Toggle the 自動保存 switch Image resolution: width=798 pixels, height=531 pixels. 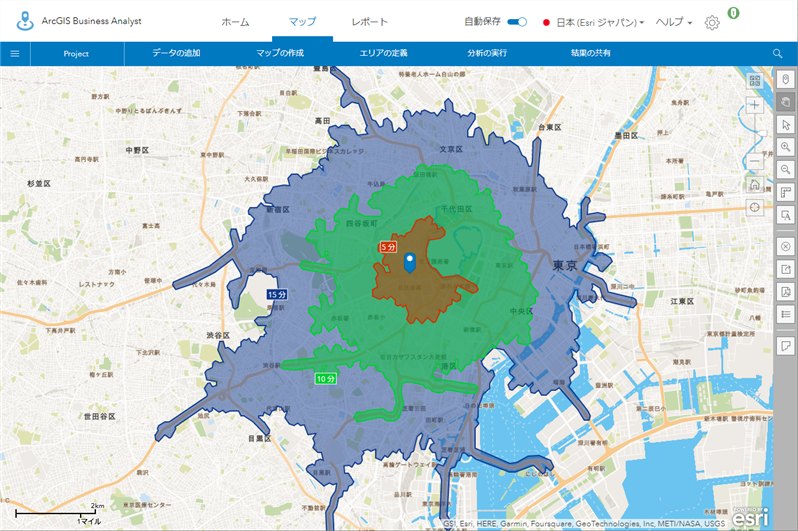click(517, 22)
